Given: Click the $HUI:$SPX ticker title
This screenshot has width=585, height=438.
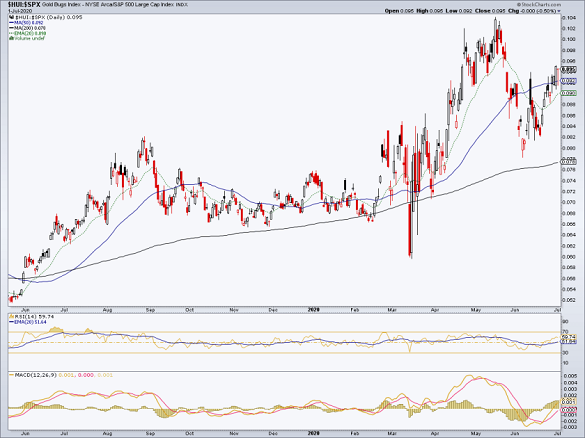Looking at the screenshot, I should pyautogui.click(x=24, y=5).
